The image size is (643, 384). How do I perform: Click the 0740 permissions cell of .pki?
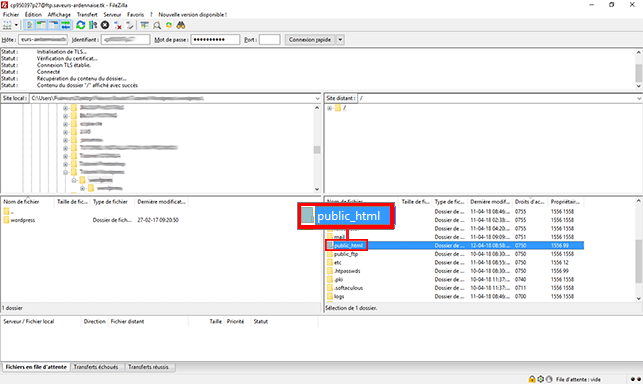pos(521,280)
